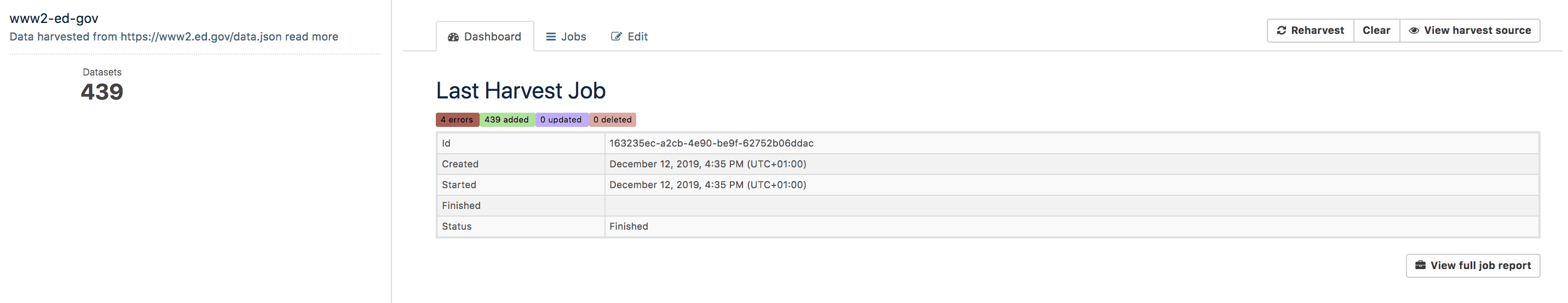Click the Edit pencil icon

click(x=616, y=37)
